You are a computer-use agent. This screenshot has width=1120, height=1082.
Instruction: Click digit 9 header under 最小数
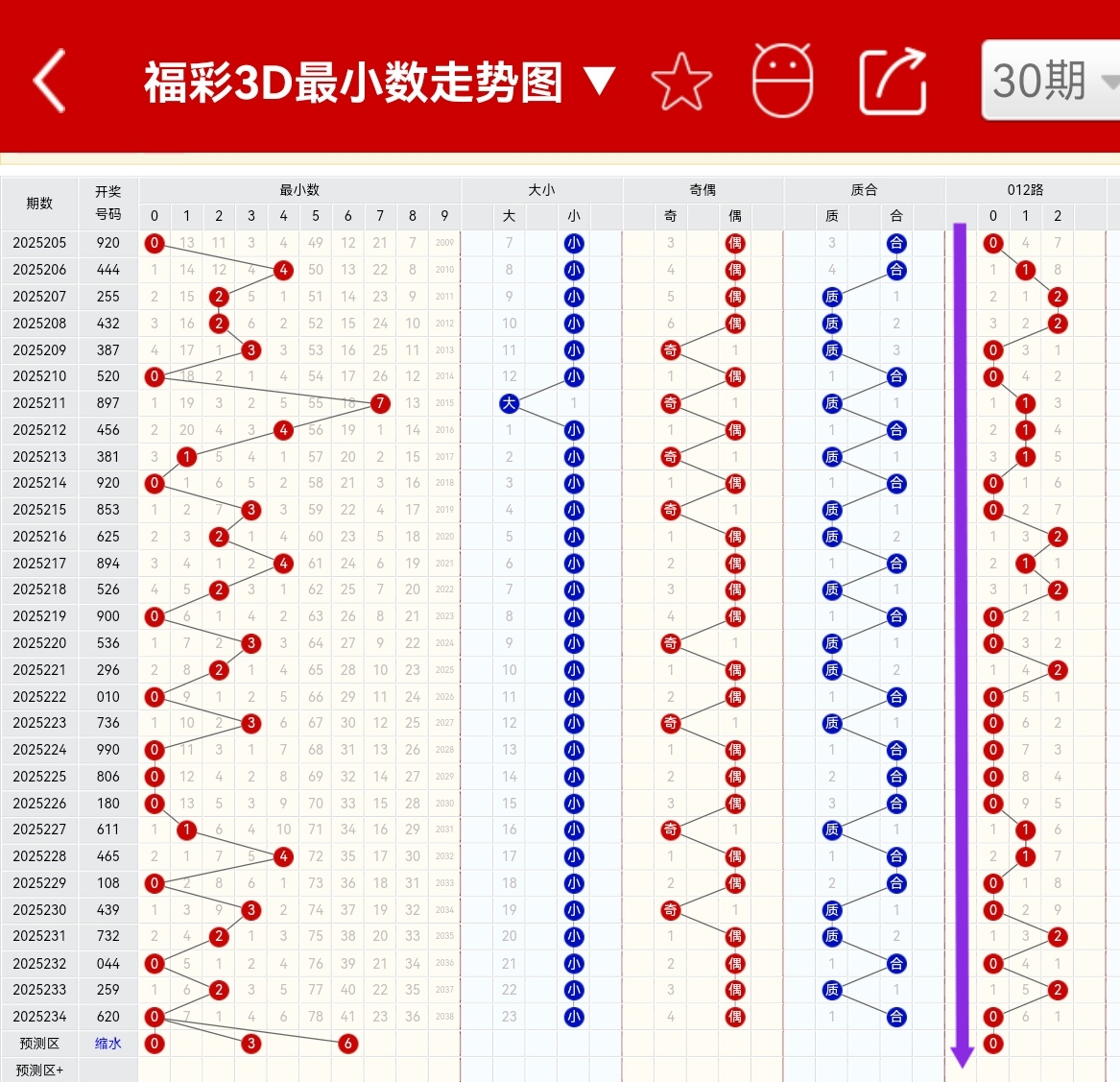(444, 216)
